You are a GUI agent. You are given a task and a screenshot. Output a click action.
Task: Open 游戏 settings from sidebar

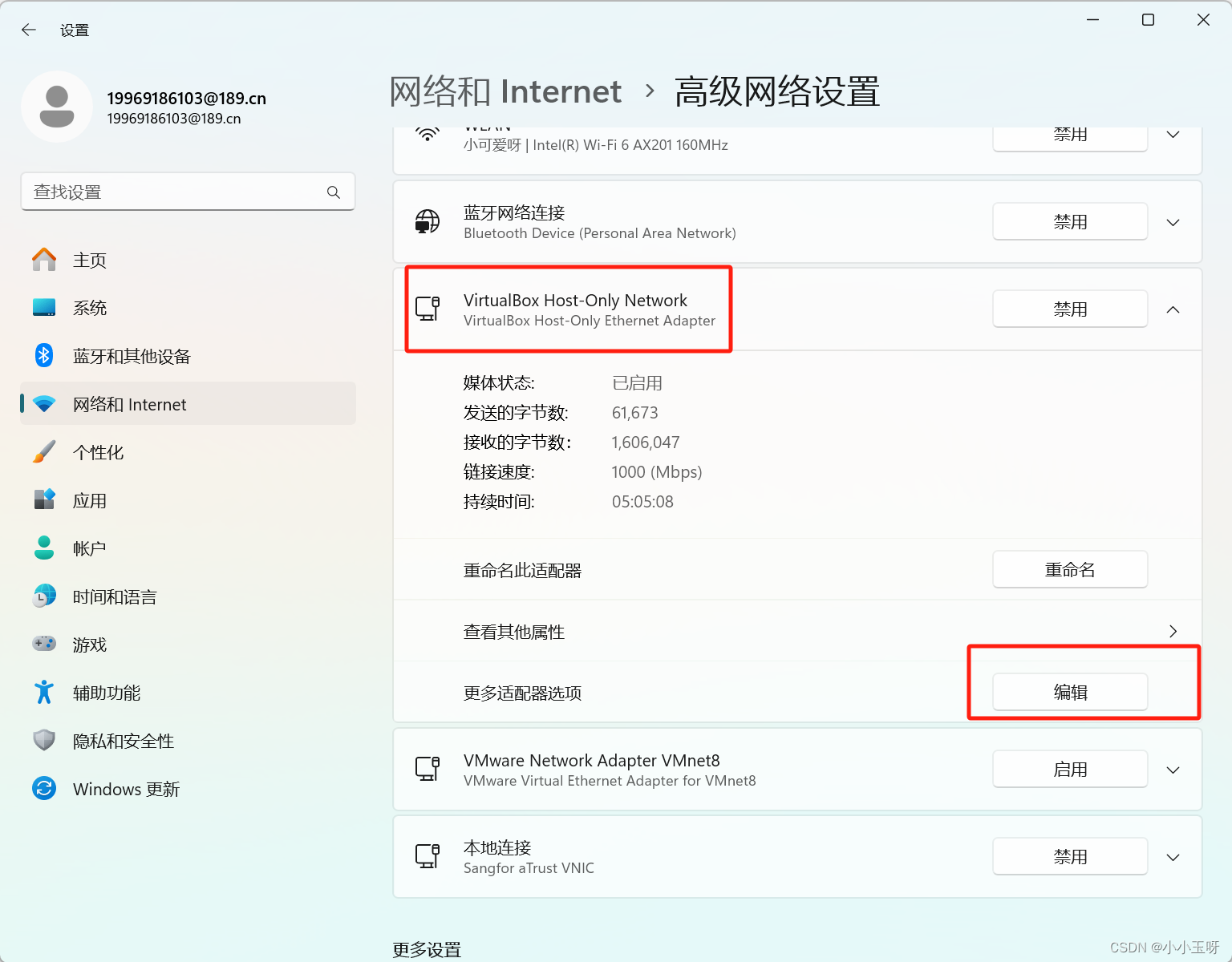coord(89,645)
